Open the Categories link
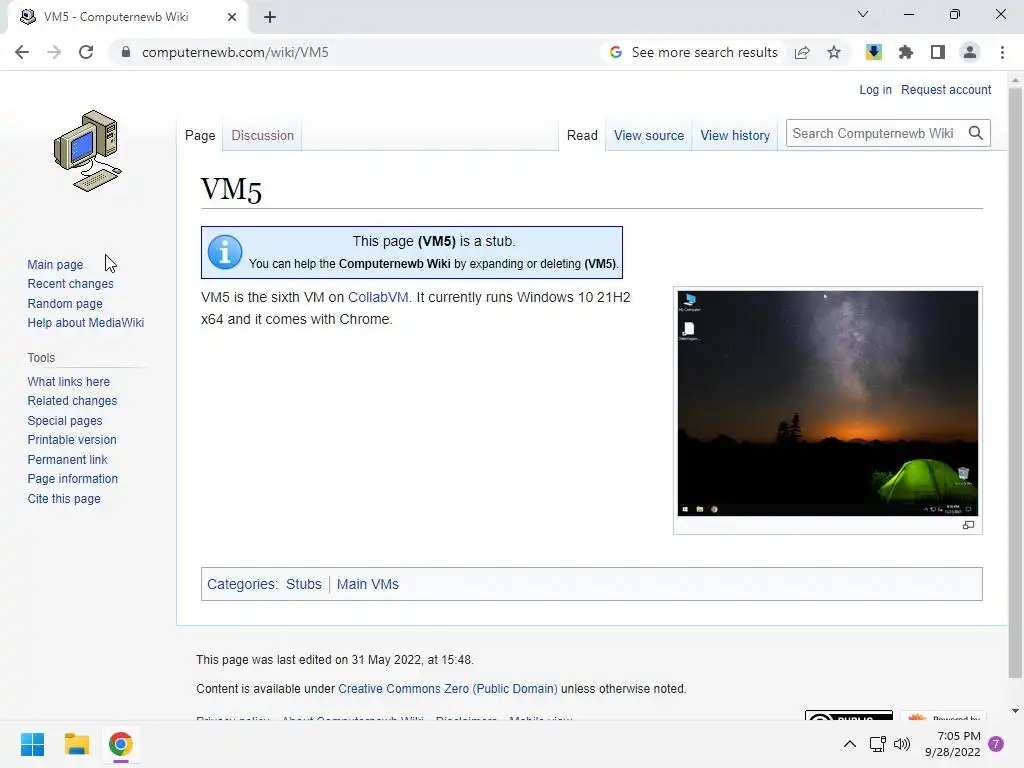The image size is (1024, 768). [x=241, y=584]
